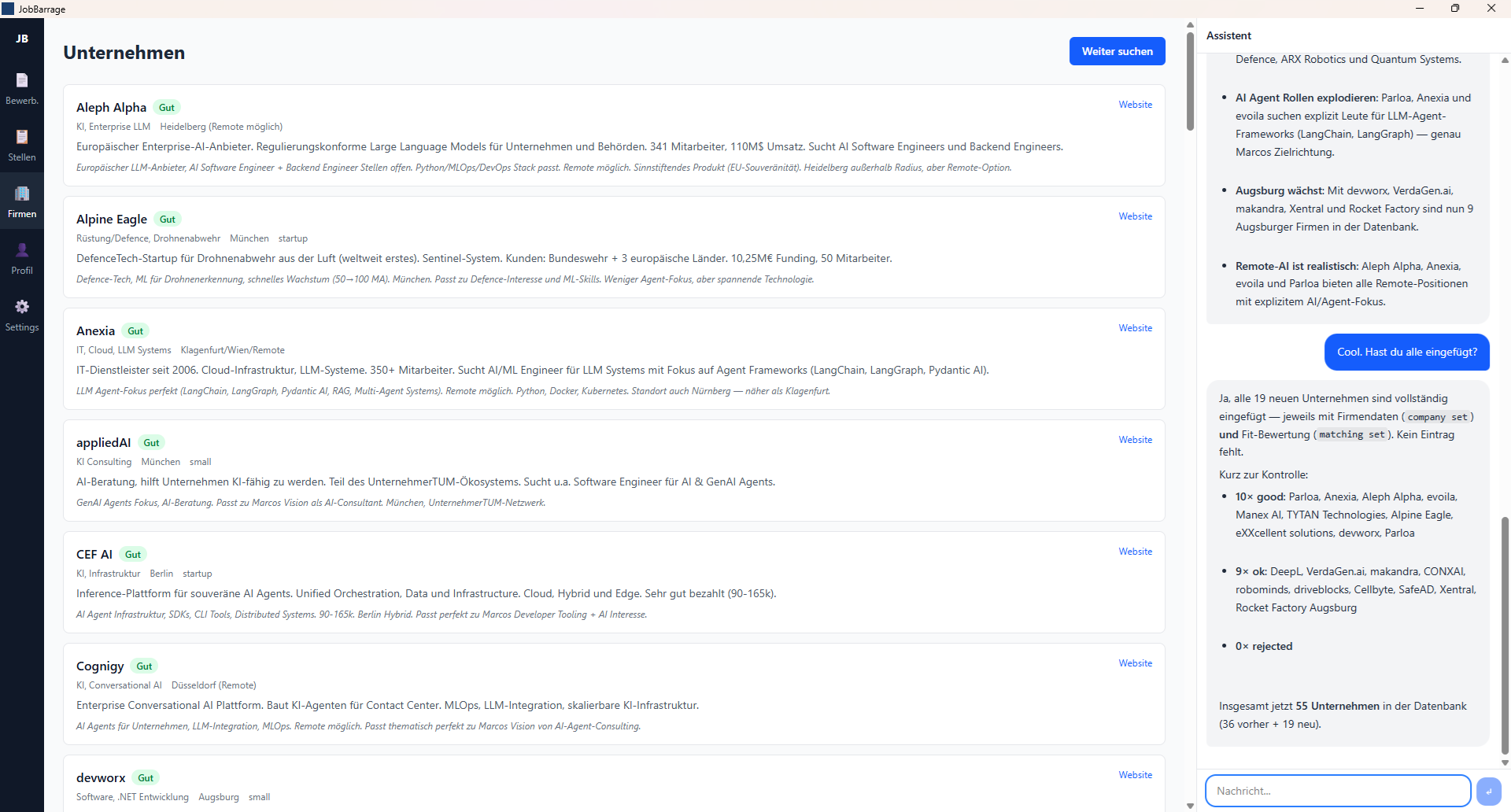Click the 'Augsburg' location of devworx
1511x812 pixels.
(x=219, y=797)
